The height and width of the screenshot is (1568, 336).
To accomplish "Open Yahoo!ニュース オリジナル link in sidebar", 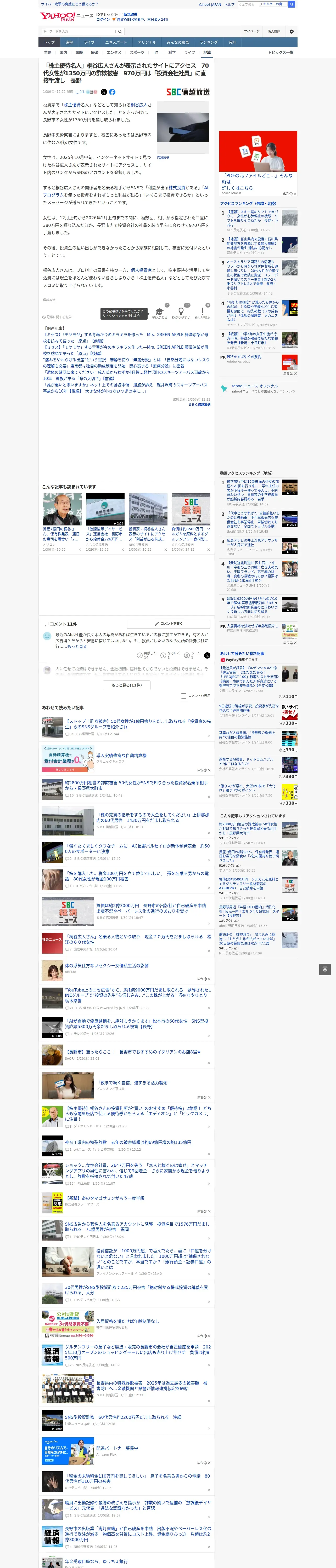I will pos(254,386).
